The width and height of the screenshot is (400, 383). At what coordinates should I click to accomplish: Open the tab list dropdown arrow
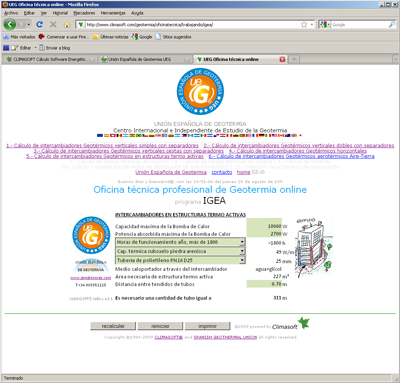click(395, 59)
